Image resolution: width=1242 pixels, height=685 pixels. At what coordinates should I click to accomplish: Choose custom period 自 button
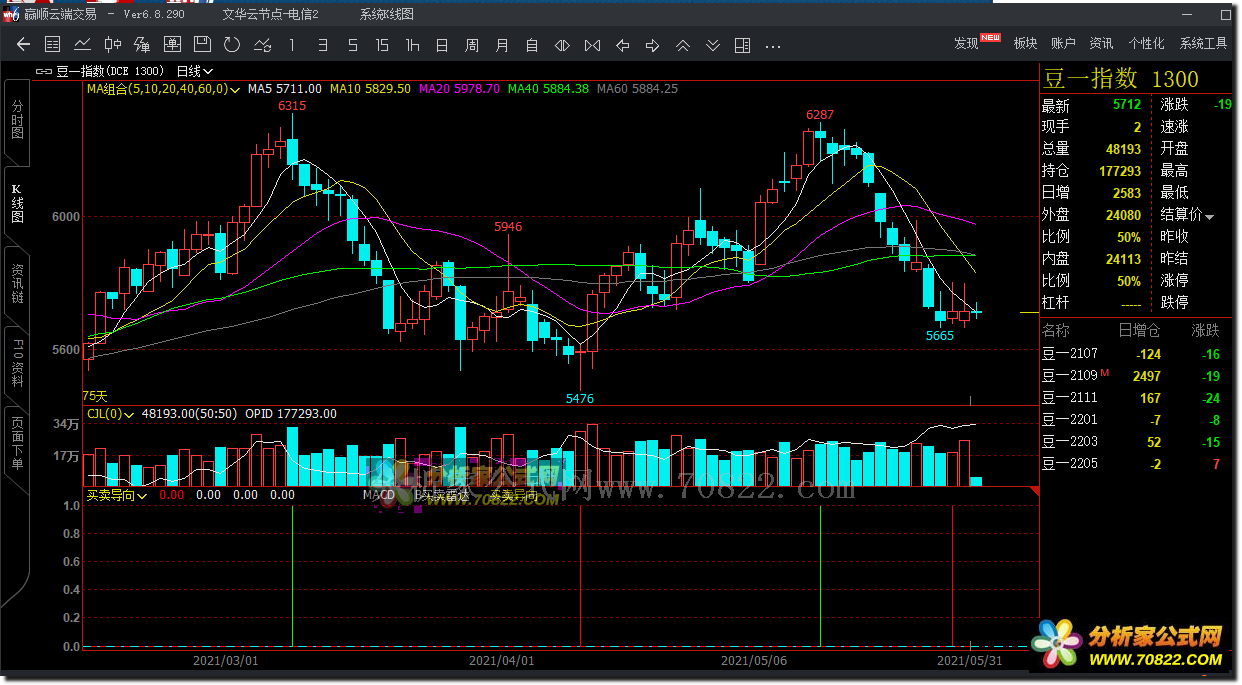click(x=532, y=45)
